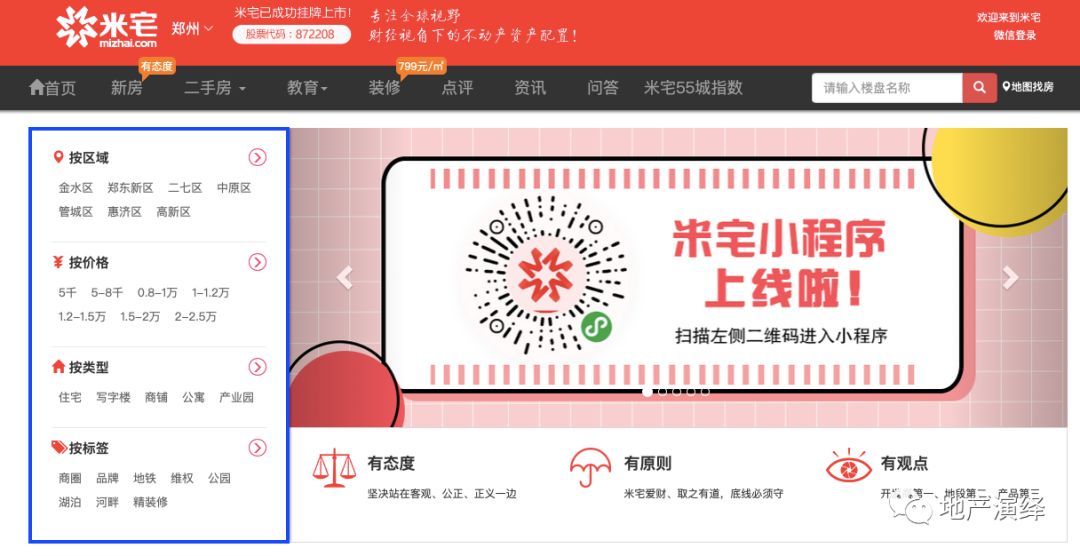
Task: Go to previous banner slide arrow
Action: 344,278
